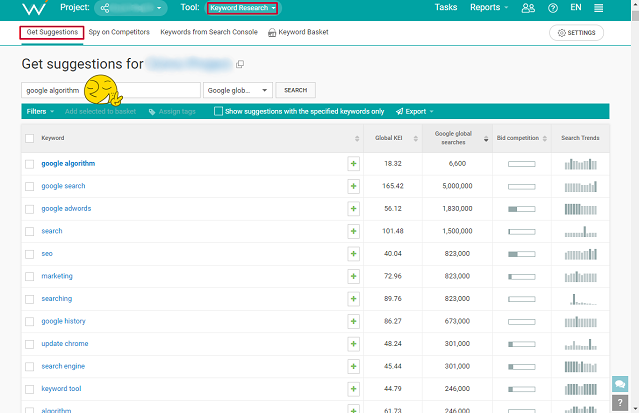Enable show suggestions with specified keywords only
This screenshot has width=639, height=413.
tap(218, 111)
